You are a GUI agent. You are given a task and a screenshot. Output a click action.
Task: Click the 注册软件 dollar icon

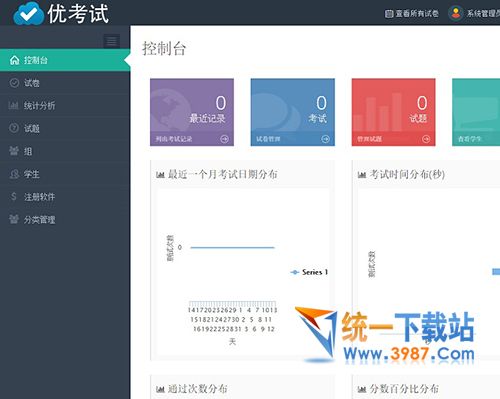(x=14, y=197)
